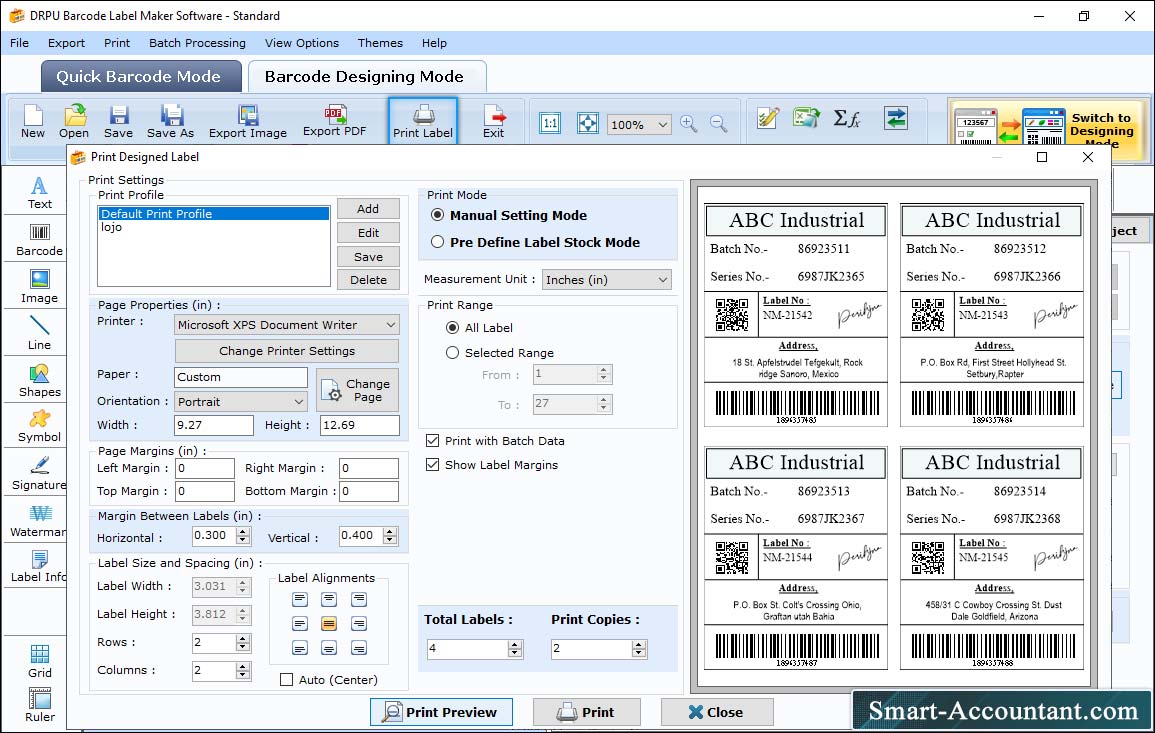The height and width of the screenshot is (733, 1155).
Task: Increase Vertical label margin via stepper
Action: click(390, 531)
